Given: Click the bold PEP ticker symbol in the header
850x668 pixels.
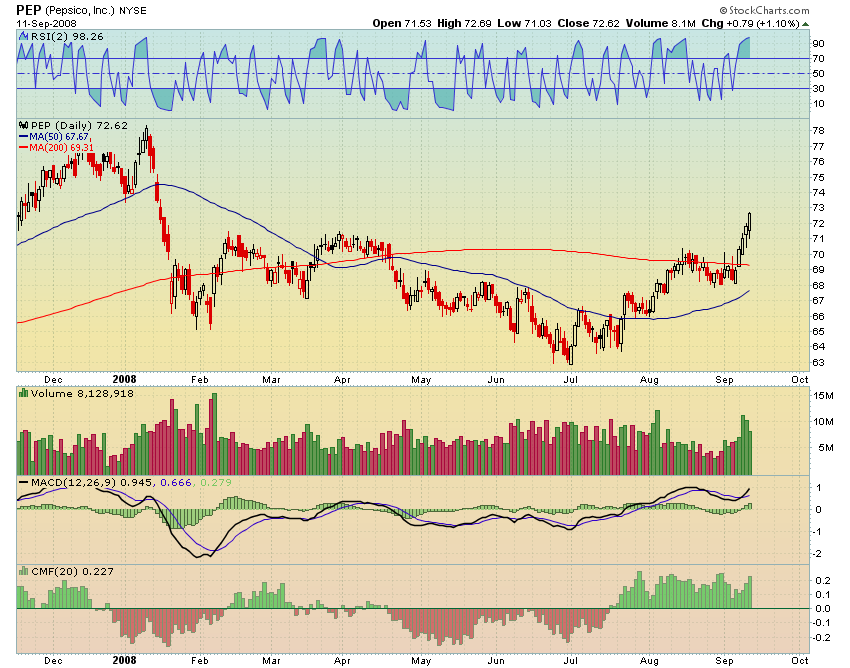Looking at the screenshot, I should pyautogui.click(x=29, y=10).
